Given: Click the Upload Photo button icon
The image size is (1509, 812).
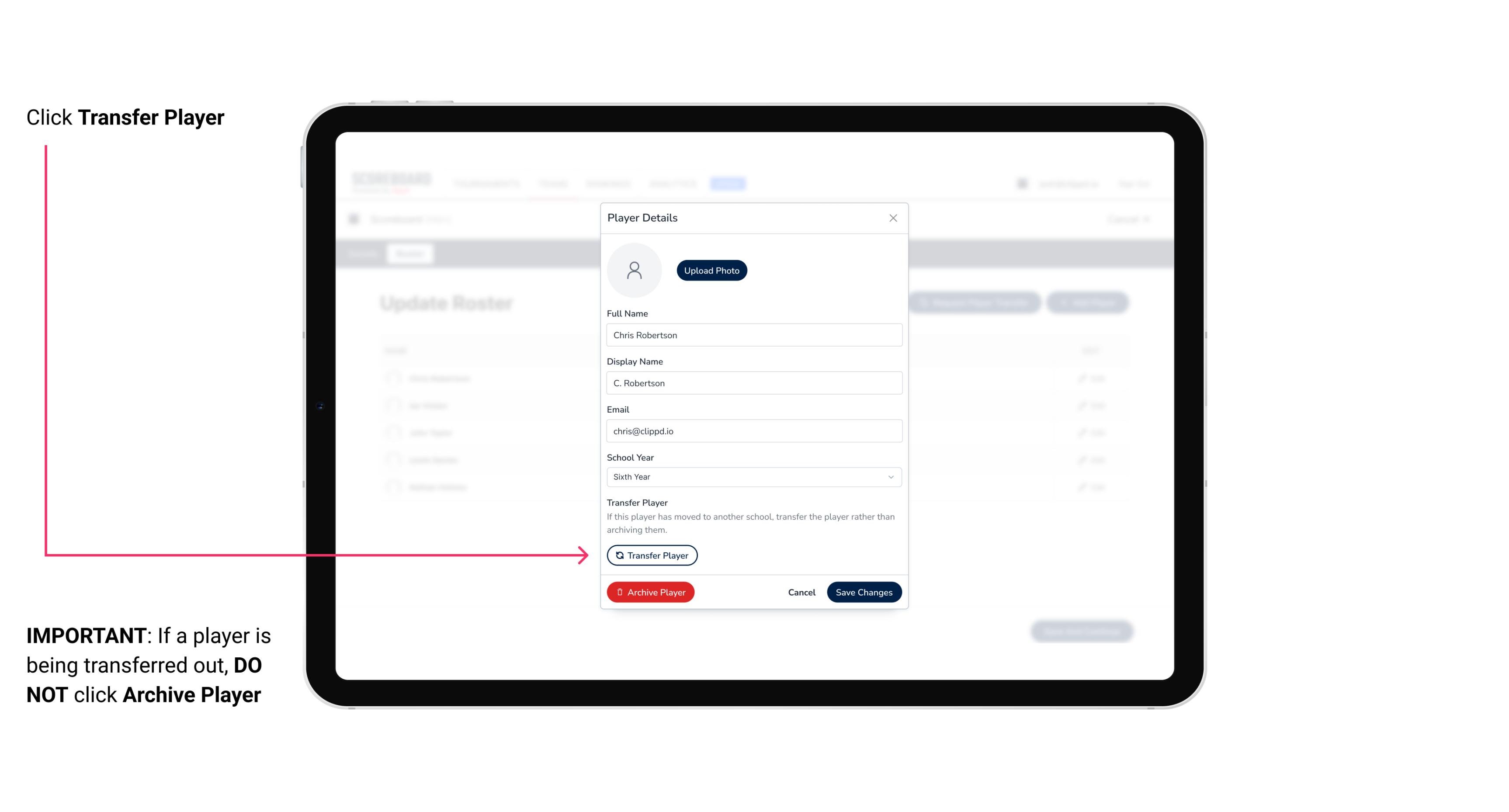Looking at the screenshot, I should [712, 270].
